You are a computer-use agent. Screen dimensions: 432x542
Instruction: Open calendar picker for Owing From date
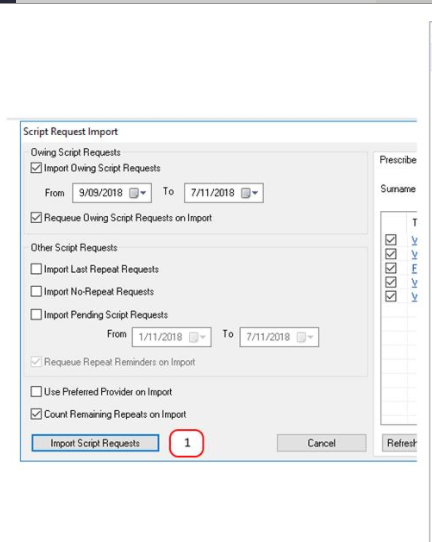click(133, 193)
